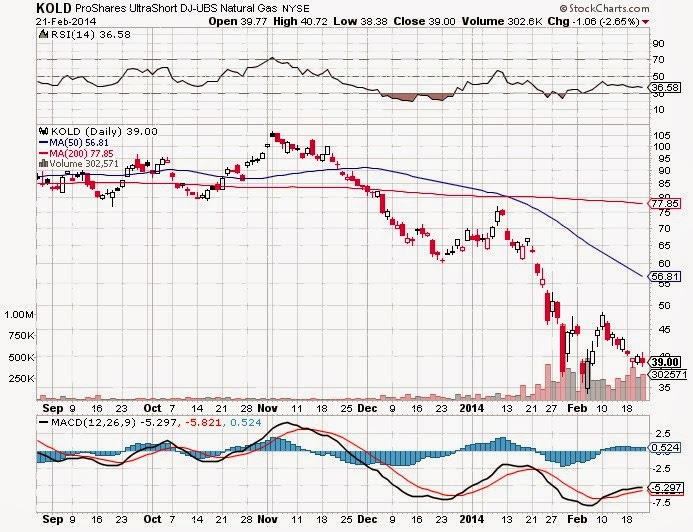
Task: Click the 2014 label on price axis
Action: click(x=472, y=408)
